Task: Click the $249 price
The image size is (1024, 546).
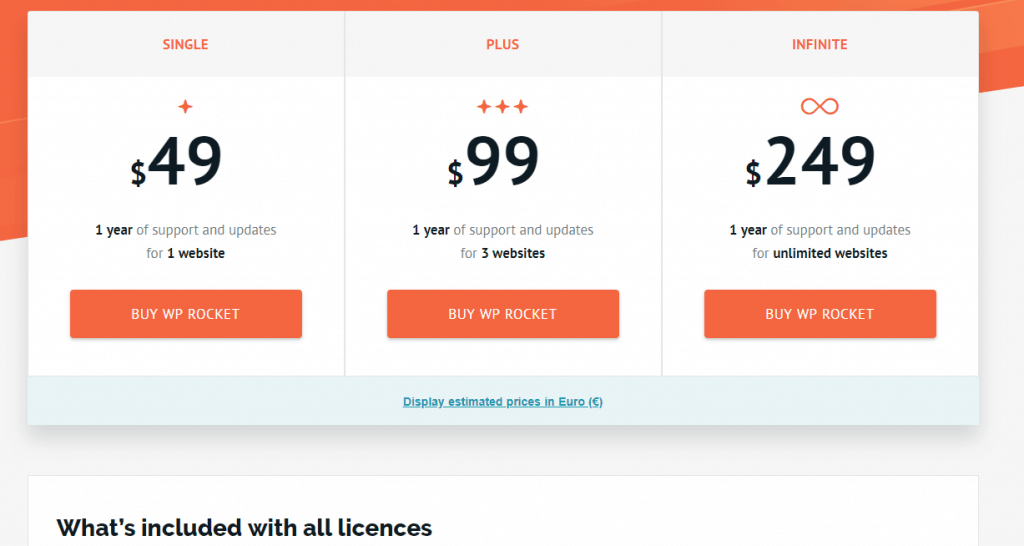Action: 810,161
